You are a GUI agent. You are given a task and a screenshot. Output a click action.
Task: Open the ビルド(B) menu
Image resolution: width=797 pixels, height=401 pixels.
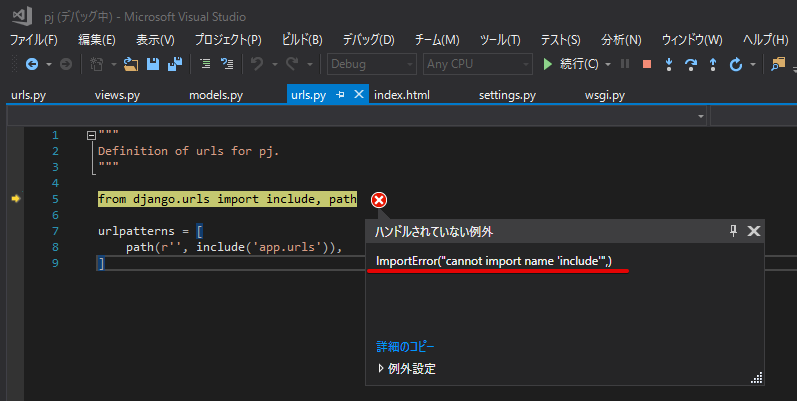point(302,40)
